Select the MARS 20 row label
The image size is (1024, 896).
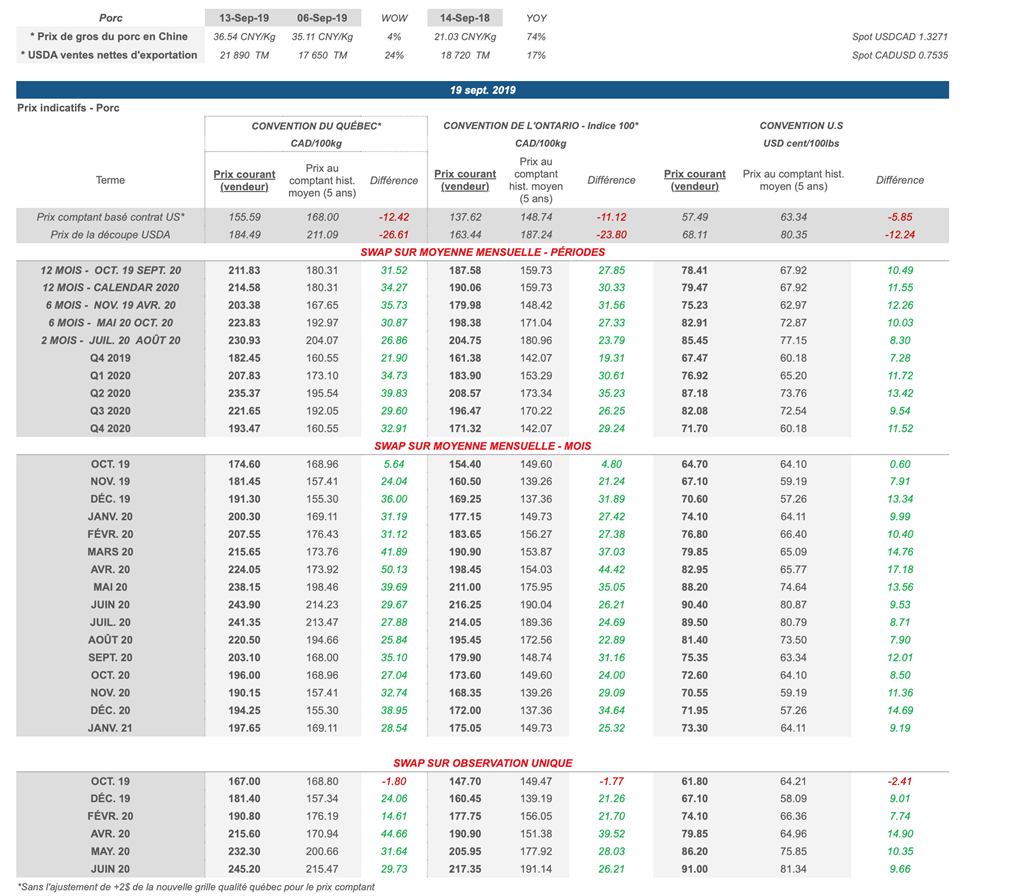click(110, 552)
